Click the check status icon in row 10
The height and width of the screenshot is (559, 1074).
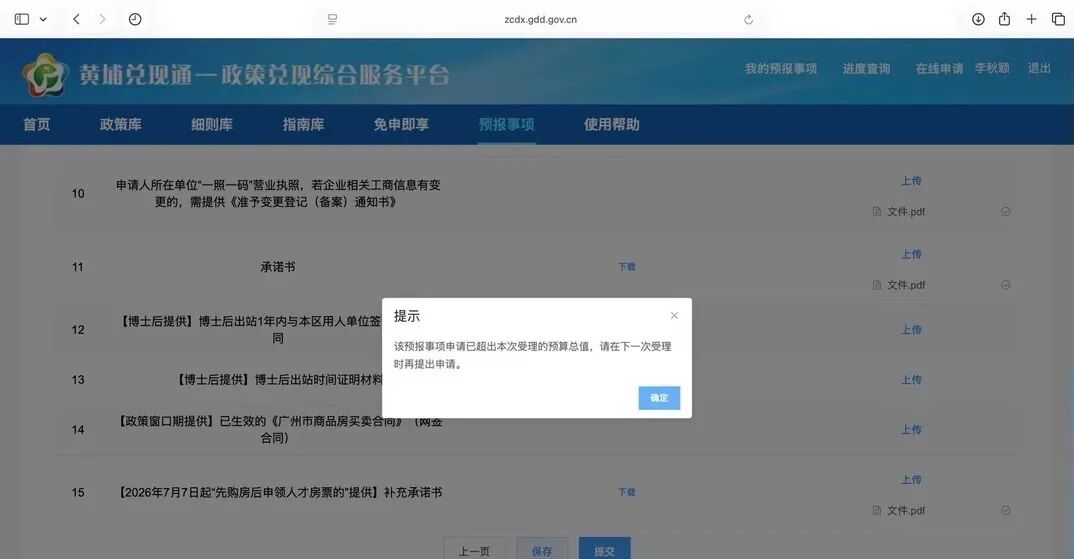pyautogui.click(x=1006, y=212)
